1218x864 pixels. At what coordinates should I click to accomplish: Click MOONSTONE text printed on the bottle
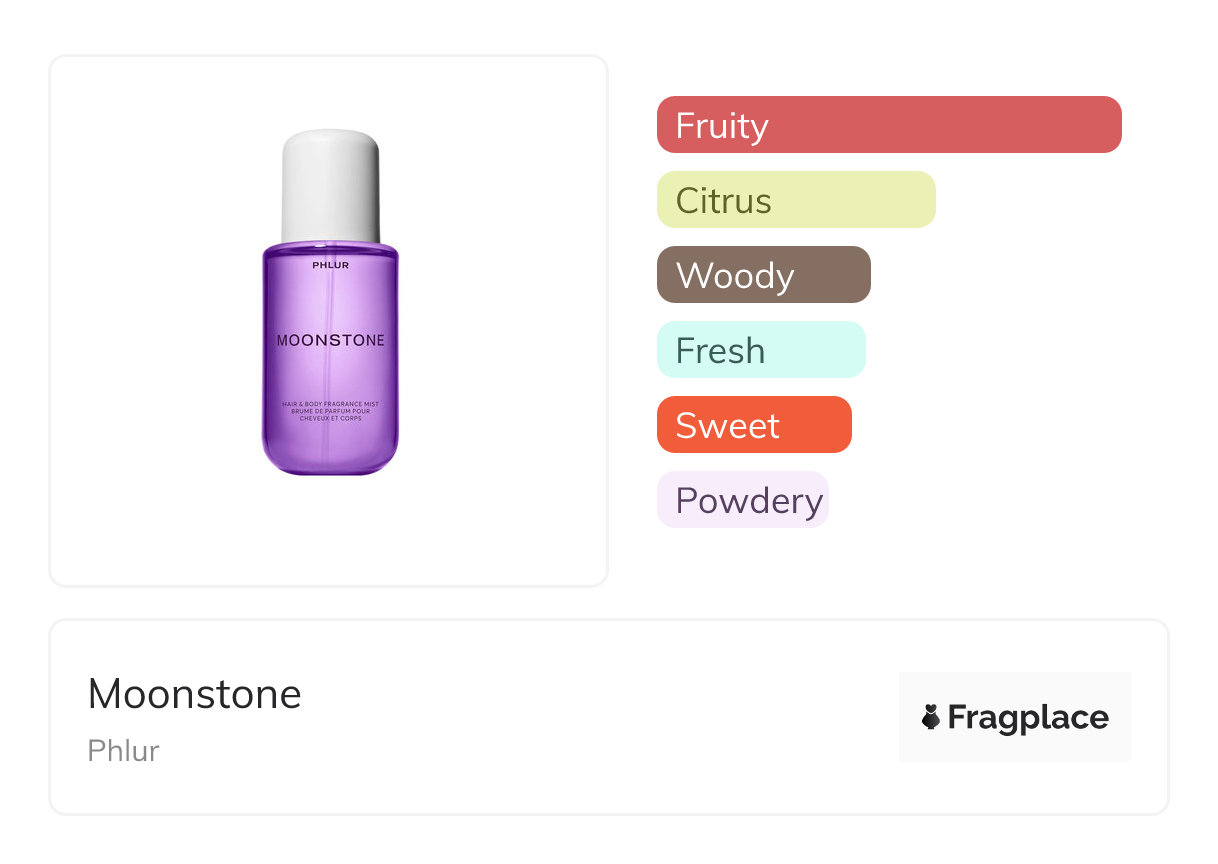click(x=330, y=341)
